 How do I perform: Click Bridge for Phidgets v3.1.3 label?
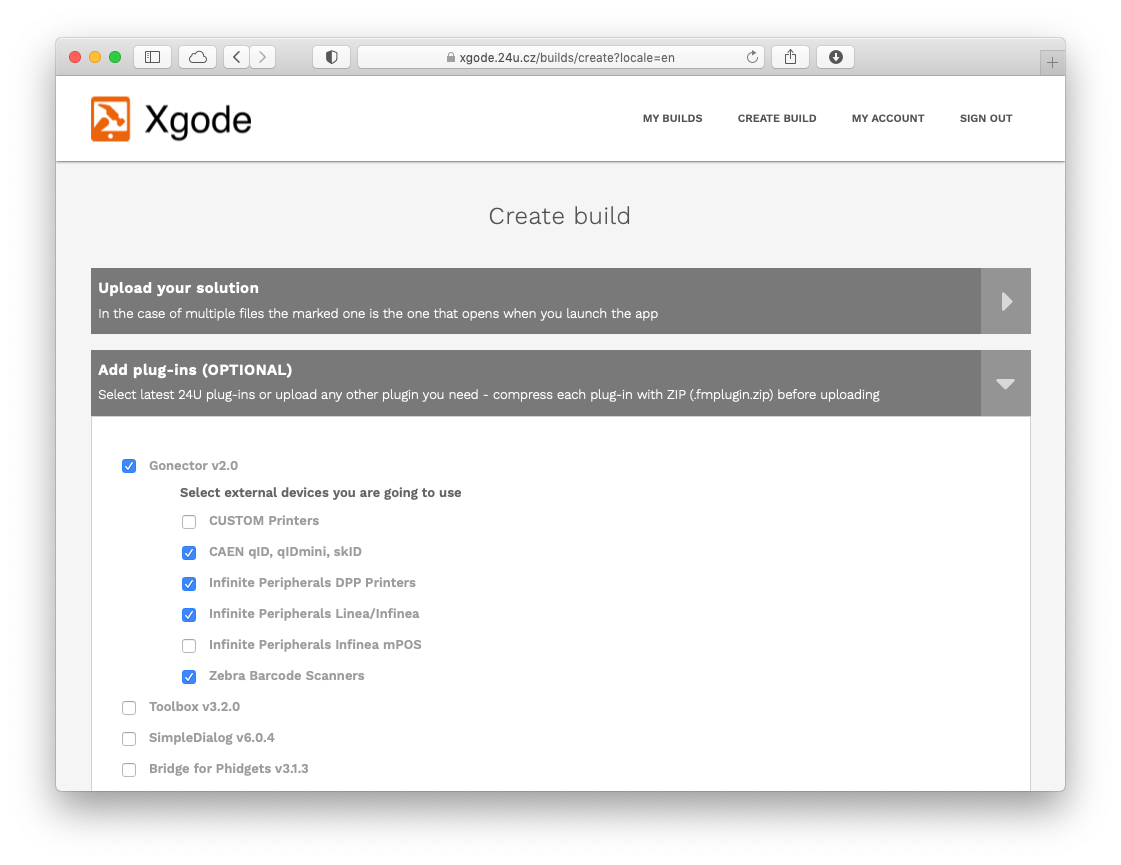228,768
